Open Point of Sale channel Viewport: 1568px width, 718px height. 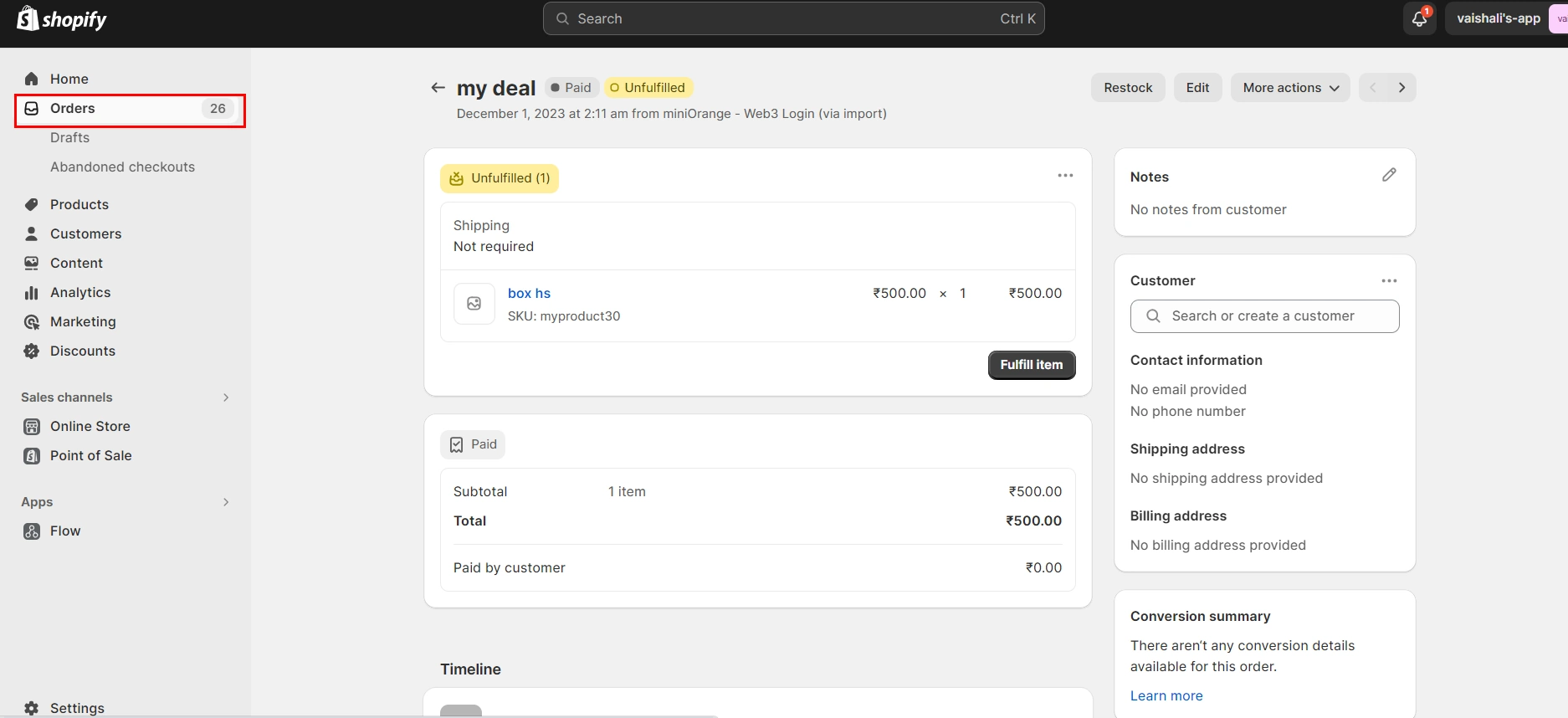(91, 455)
